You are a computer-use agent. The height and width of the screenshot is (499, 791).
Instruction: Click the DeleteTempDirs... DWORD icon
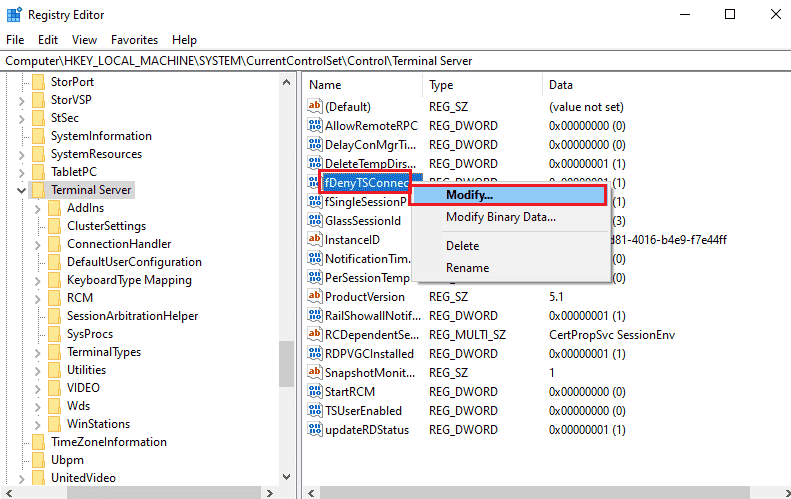tap(315, 163)
